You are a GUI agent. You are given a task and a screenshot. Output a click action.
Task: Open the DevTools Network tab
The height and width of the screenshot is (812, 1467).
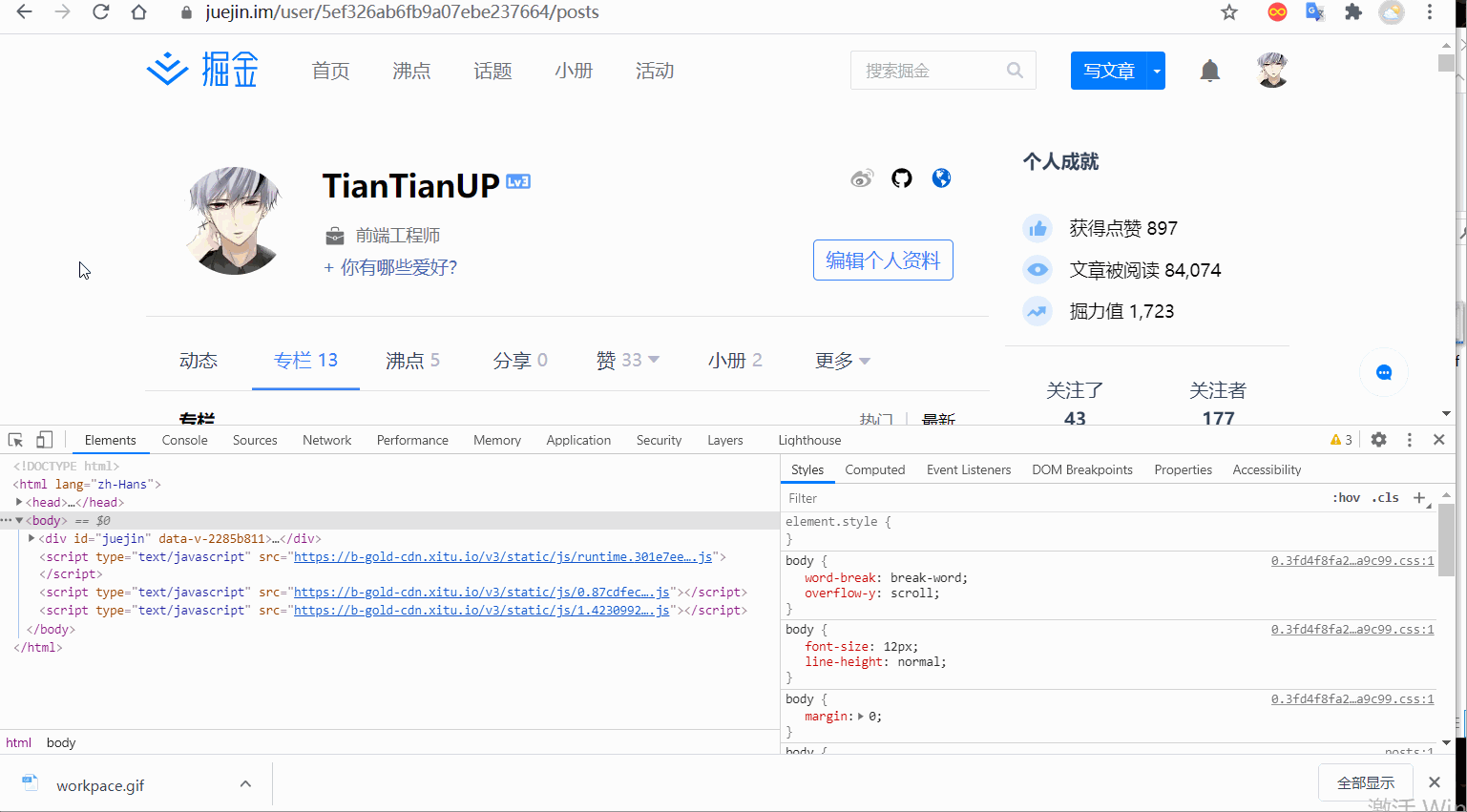click(327, 440)
